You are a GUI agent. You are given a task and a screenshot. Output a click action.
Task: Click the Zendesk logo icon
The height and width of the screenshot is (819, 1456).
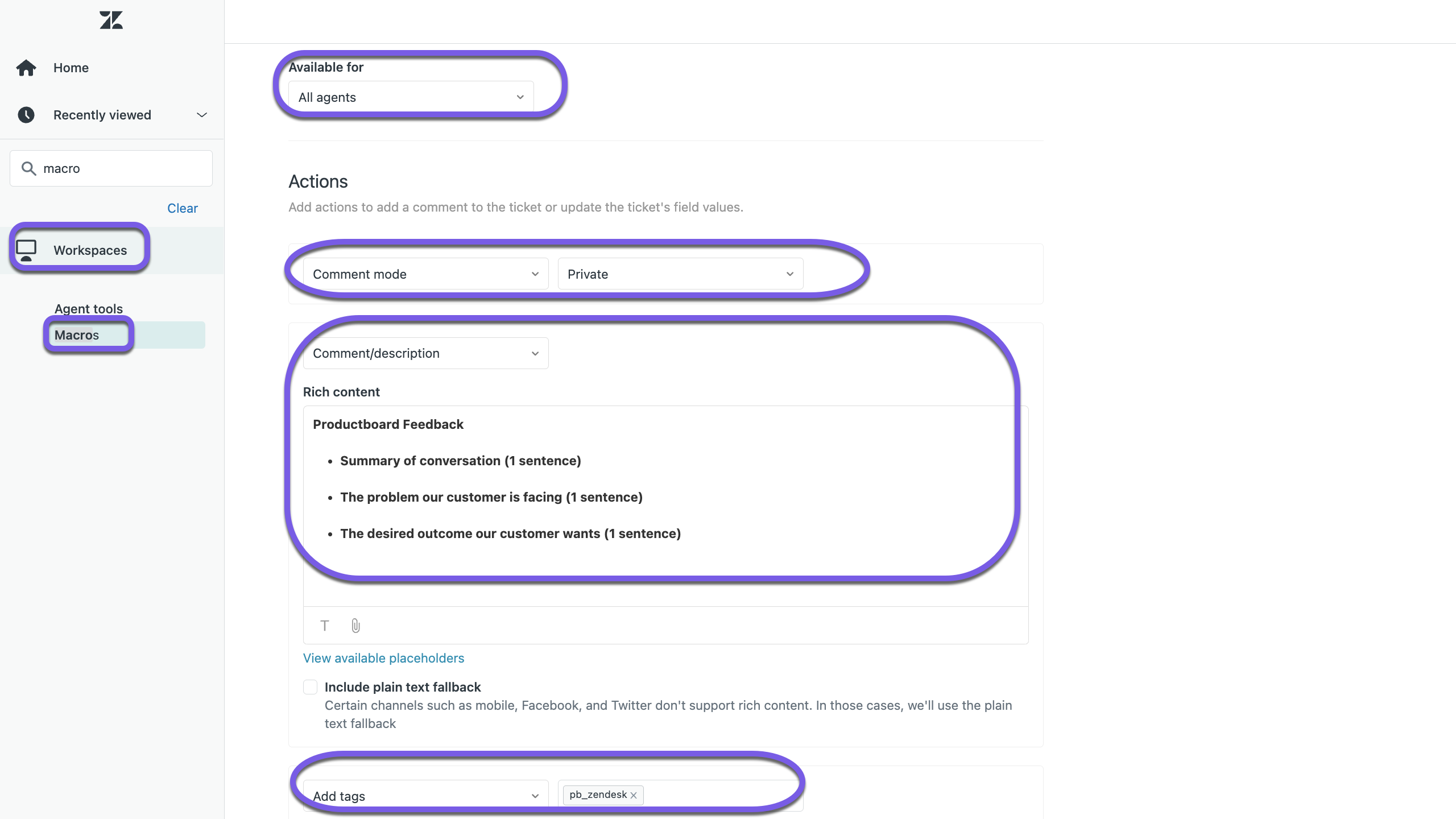tap(111, 20)
